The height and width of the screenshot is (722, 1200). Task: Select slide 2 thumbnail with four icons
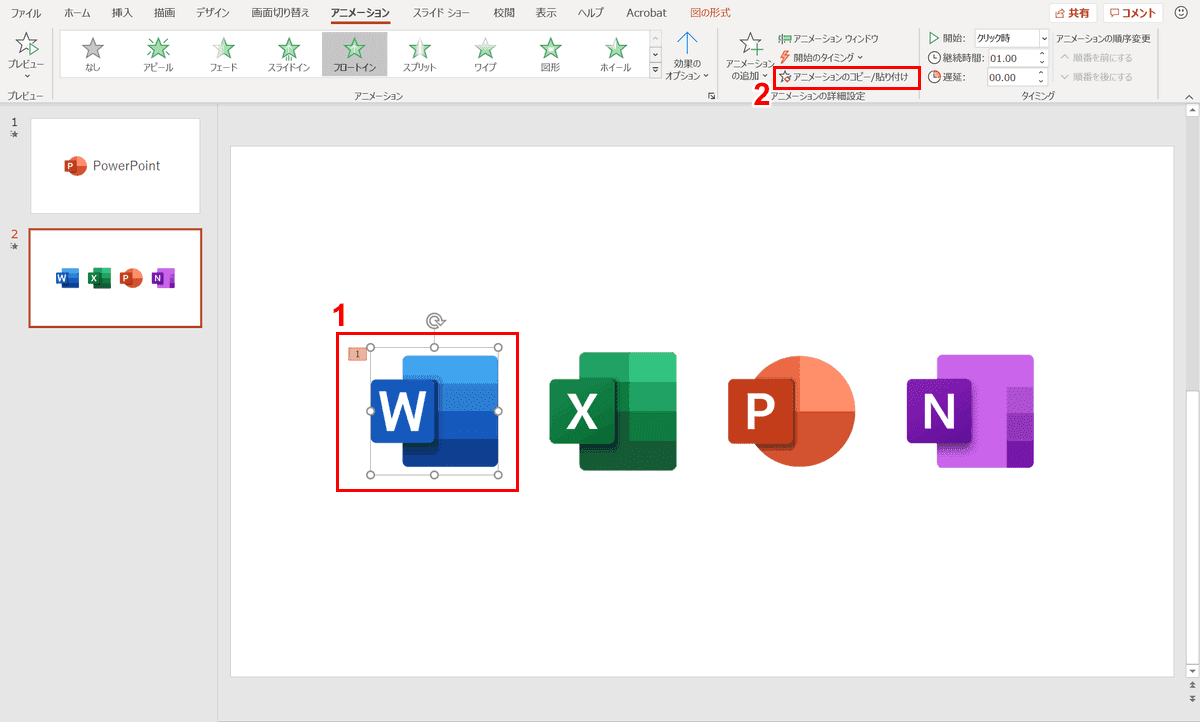(115, 278)
